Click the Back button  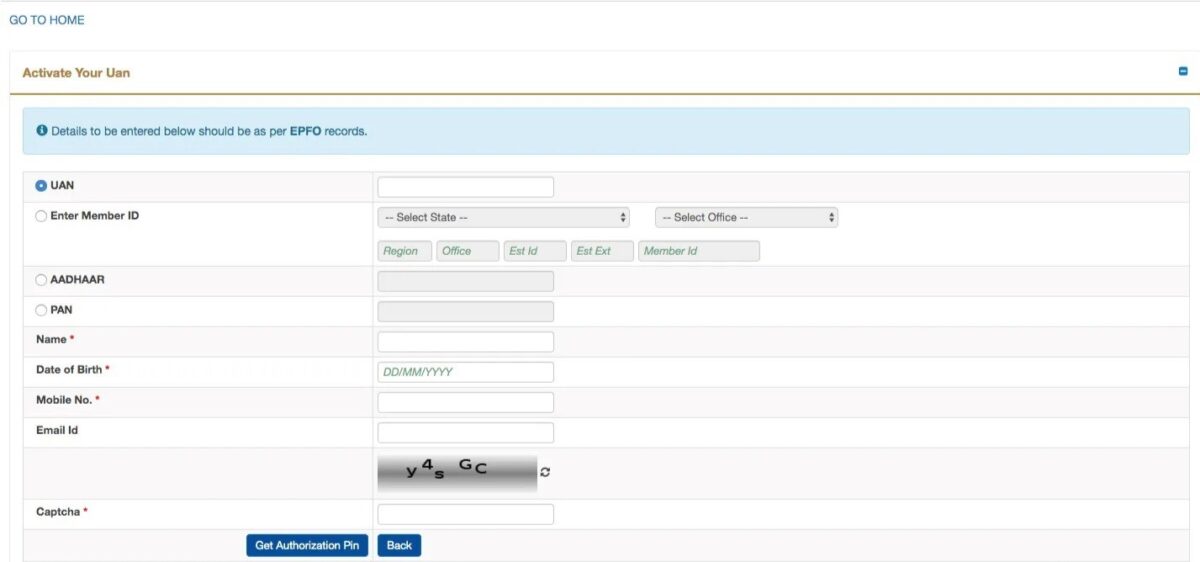coord(399,545)
